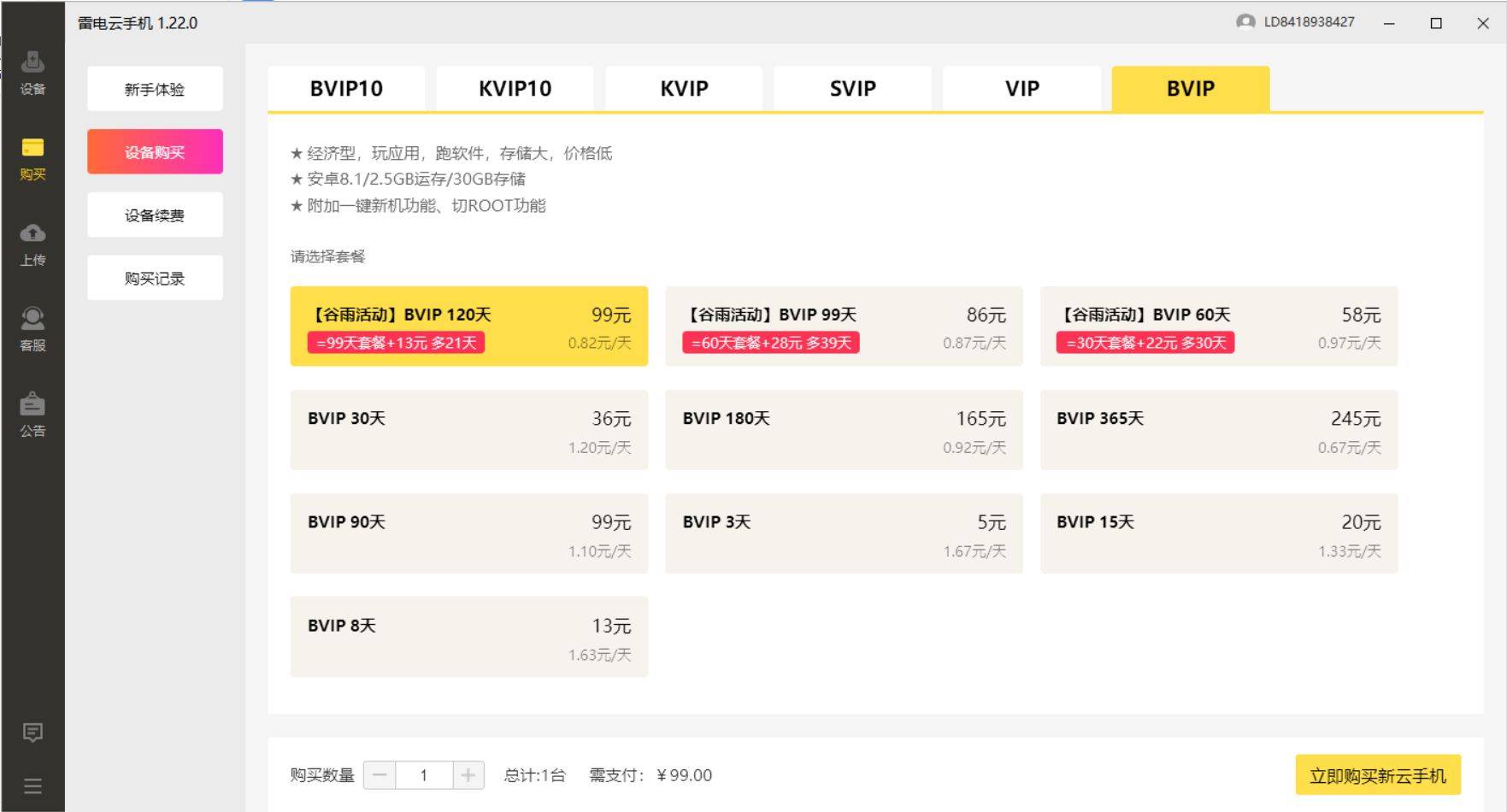This screenshot has height=812, width=1507.
Task: Select the BVIP tab
Action: click(x=1191, y=88)
